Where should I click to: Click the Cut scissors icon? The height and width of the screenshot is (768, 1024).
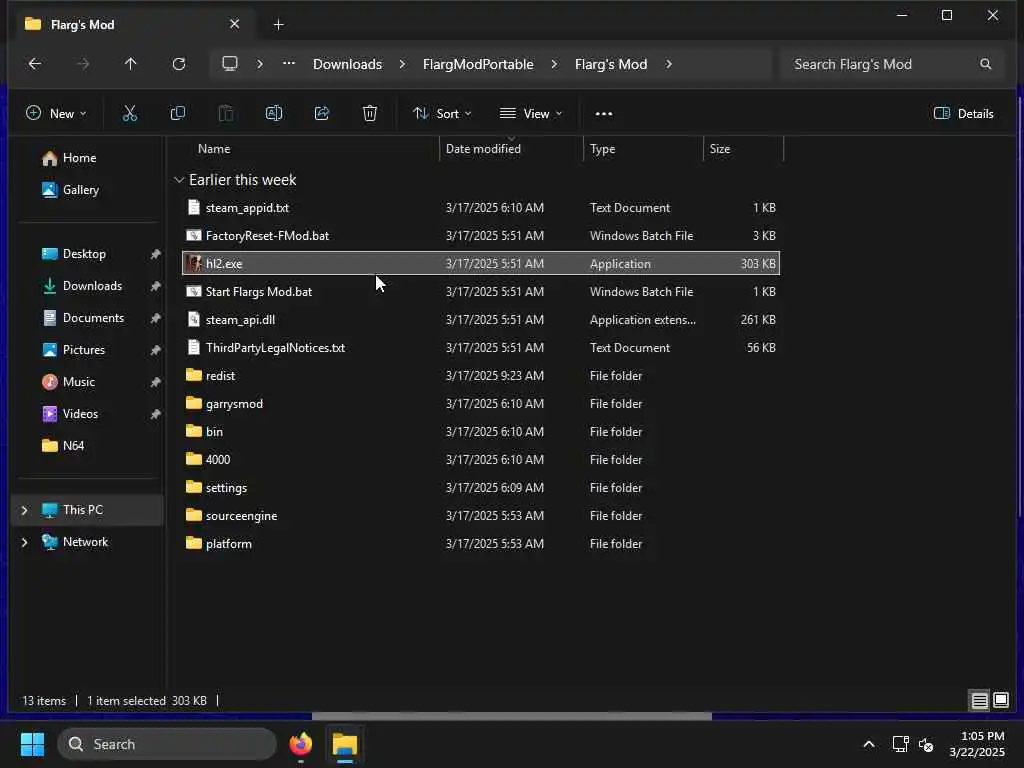click(x=130, y=114)
